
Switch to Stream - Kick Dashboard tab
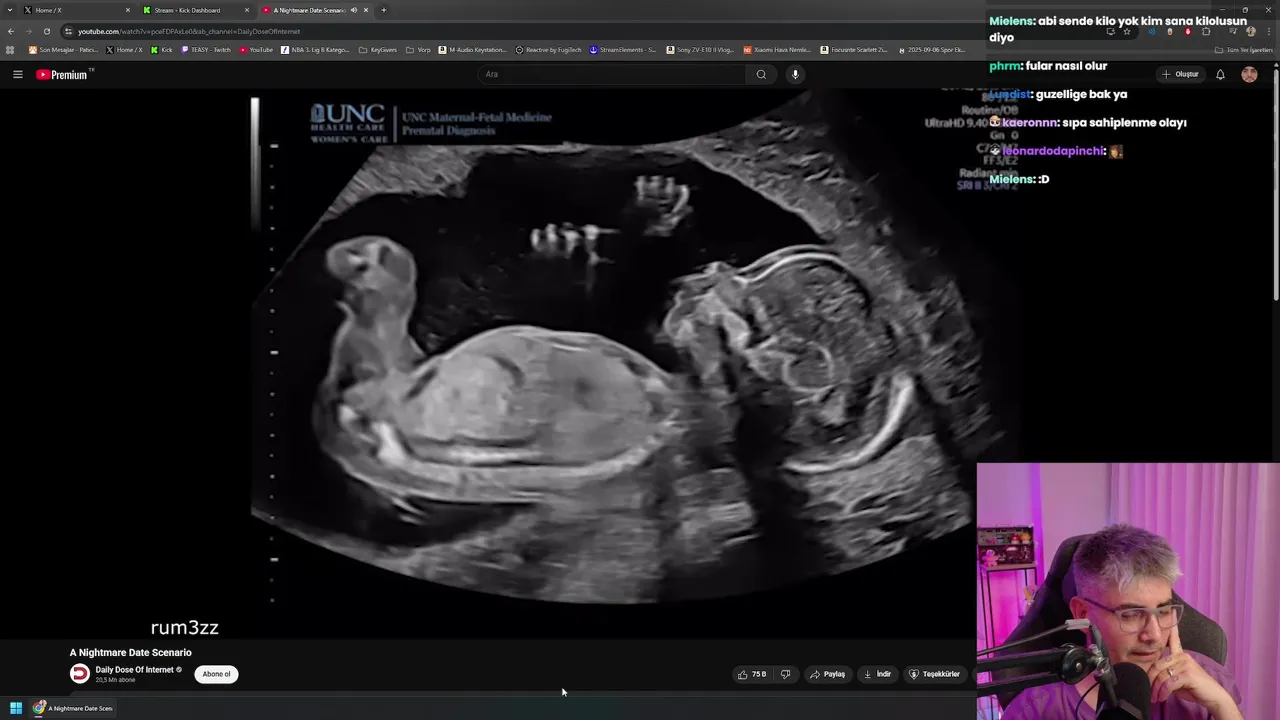pyautogui.click(x=195, y=10)
